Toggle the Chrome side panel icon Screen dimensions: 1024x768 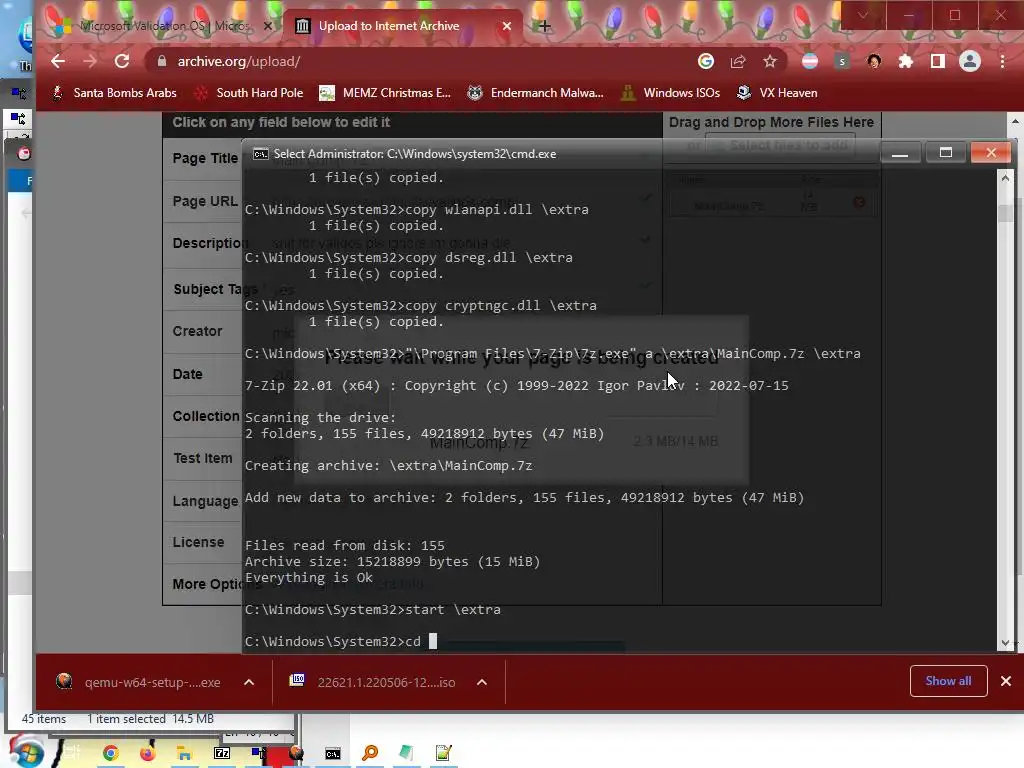point(938,61)
